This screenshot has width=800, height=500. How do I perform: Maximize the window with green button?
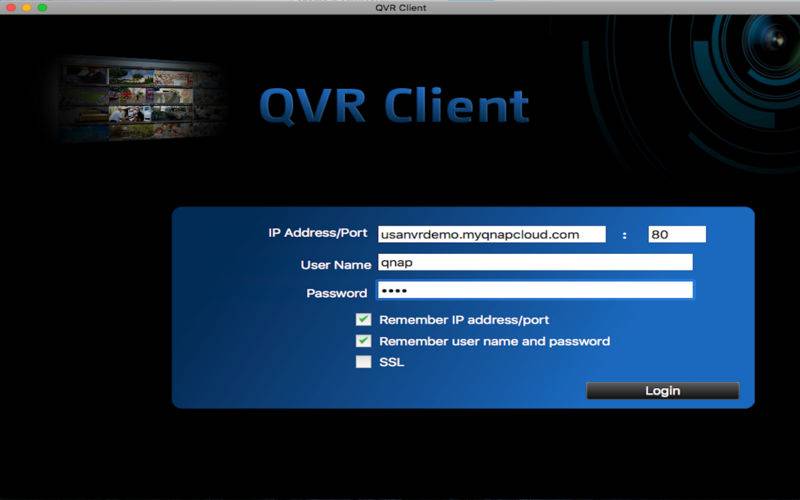click(x=42, y=8)
